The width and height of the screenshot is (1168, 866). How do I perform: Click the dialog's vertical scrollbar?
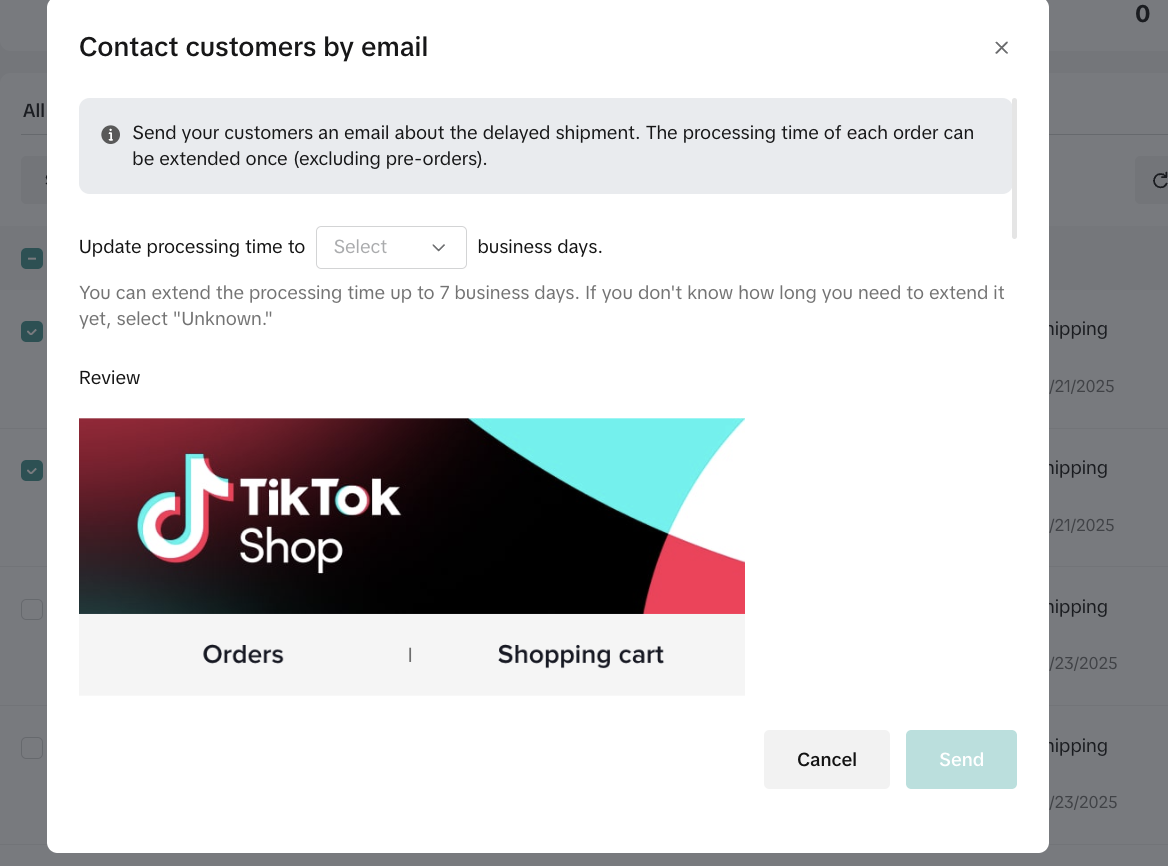click(x=1014, y=168)
